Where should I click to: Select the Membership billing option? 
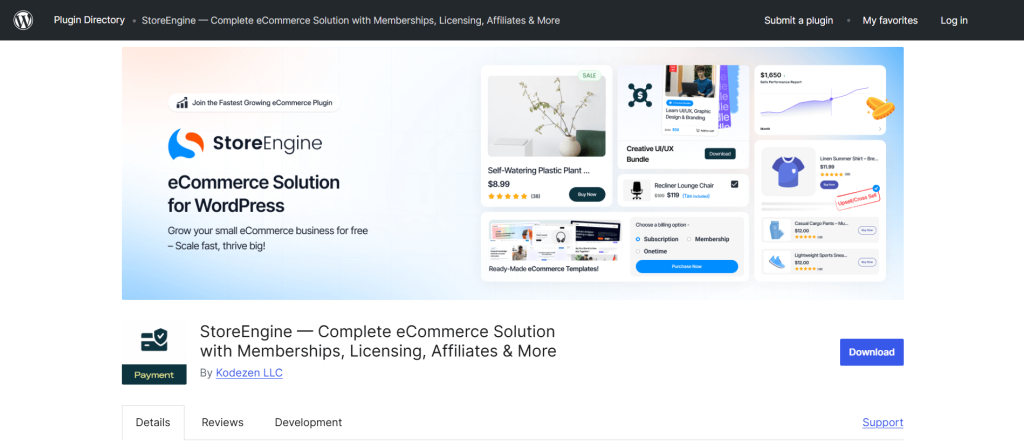[x=708, y=239]
